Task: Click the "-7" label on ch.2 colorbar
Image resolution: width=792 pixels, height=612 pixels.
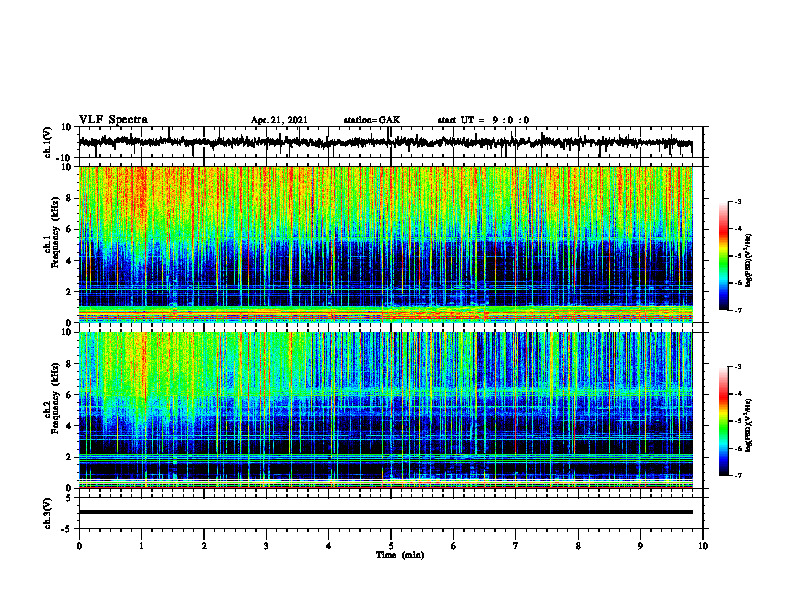Action: [x=737, y=475]
